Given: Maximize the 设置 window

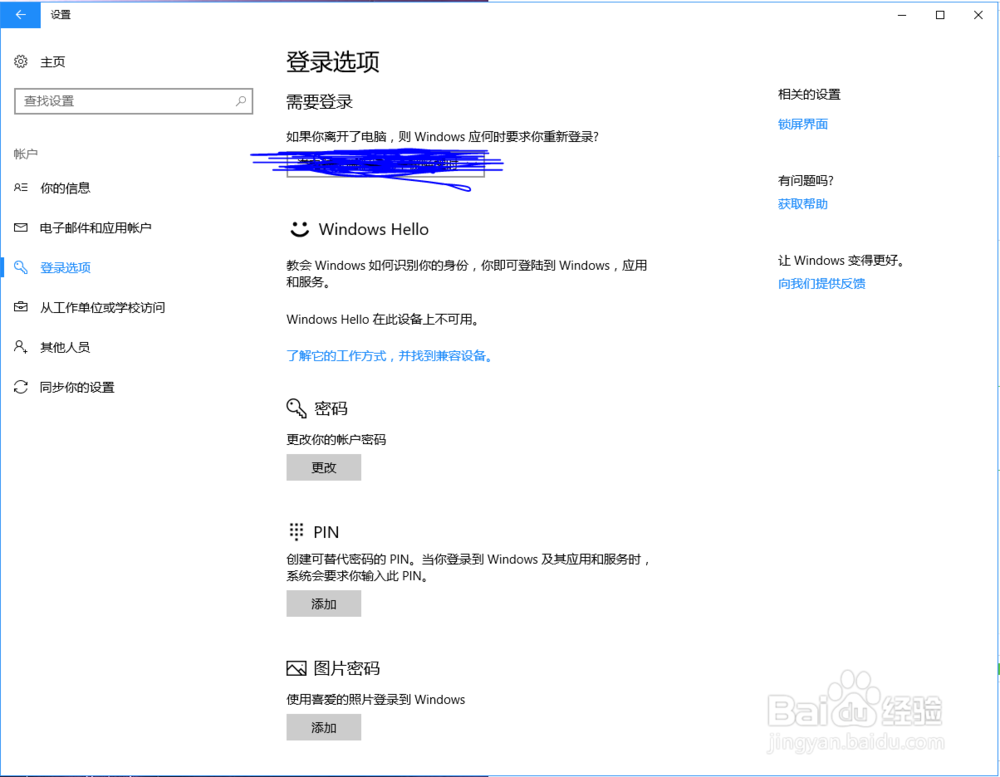Looking at the screenshot, I should tap(940, 15).
